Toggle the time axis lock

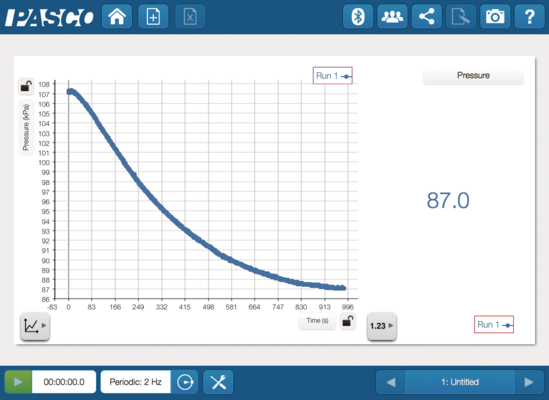point(348,321)
